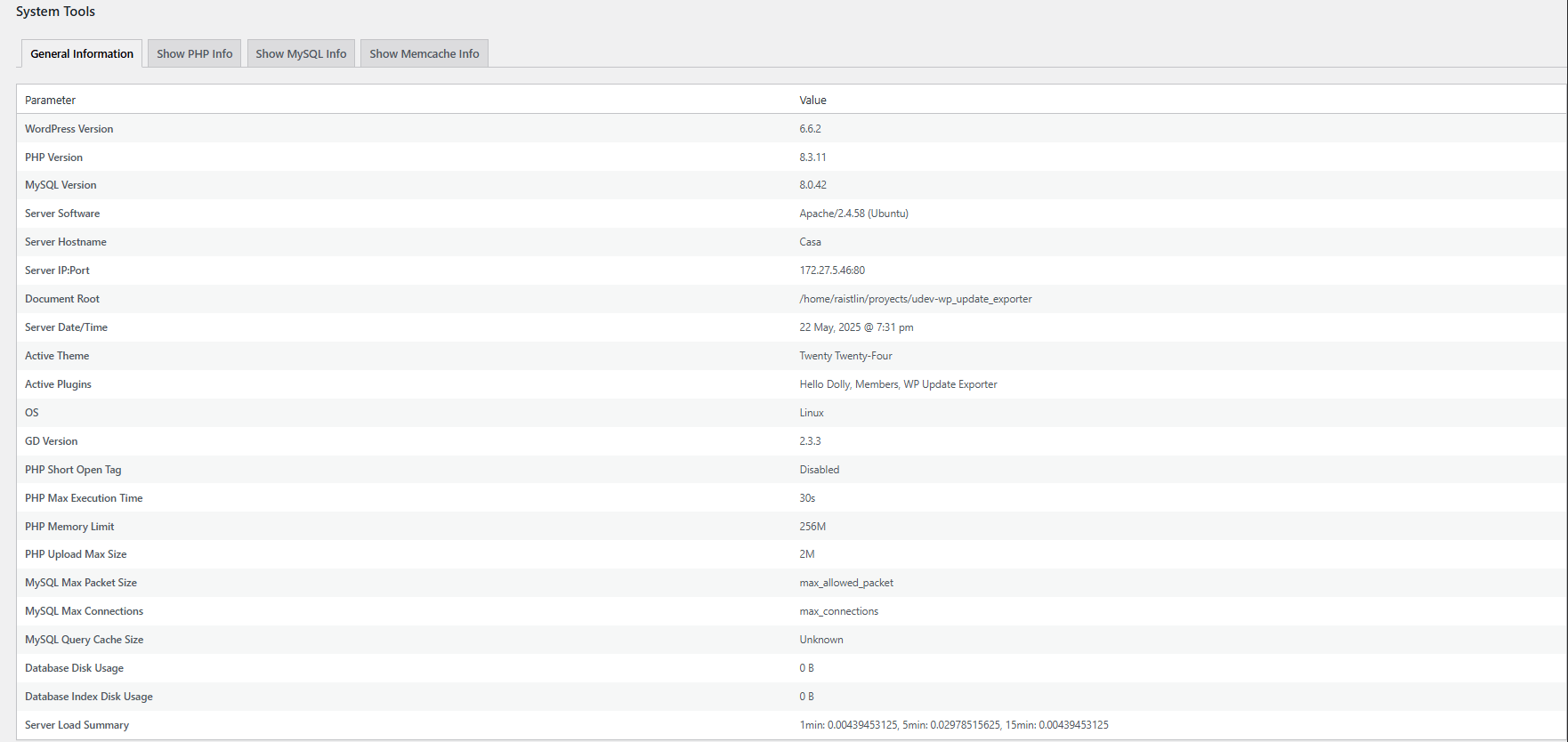Click the MySQL Max Connections row label
Image resolution: width=1568 pixels, height=742 pixels.
[x=84, y=611]
